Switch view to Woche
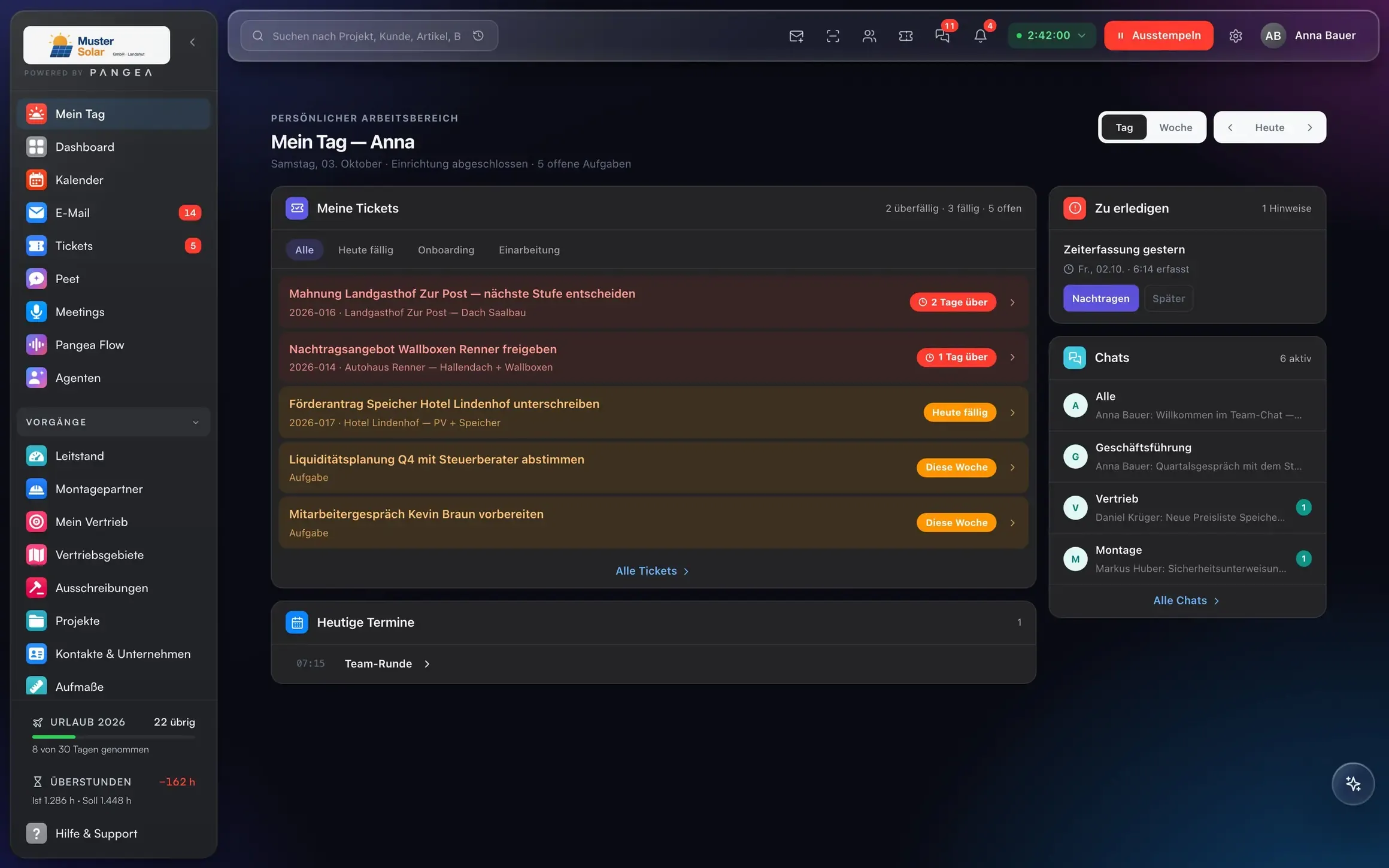 point(1175,128)
